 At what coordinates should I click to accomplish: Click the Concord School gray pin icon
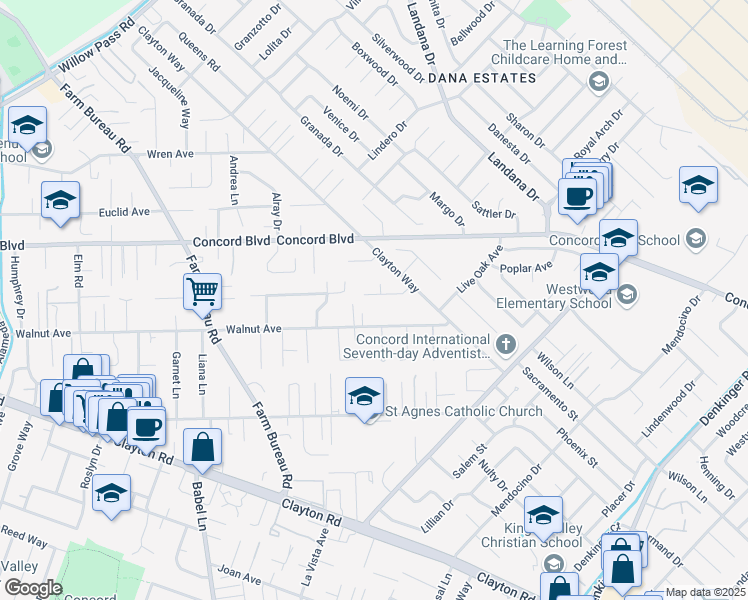pos(696,238)
